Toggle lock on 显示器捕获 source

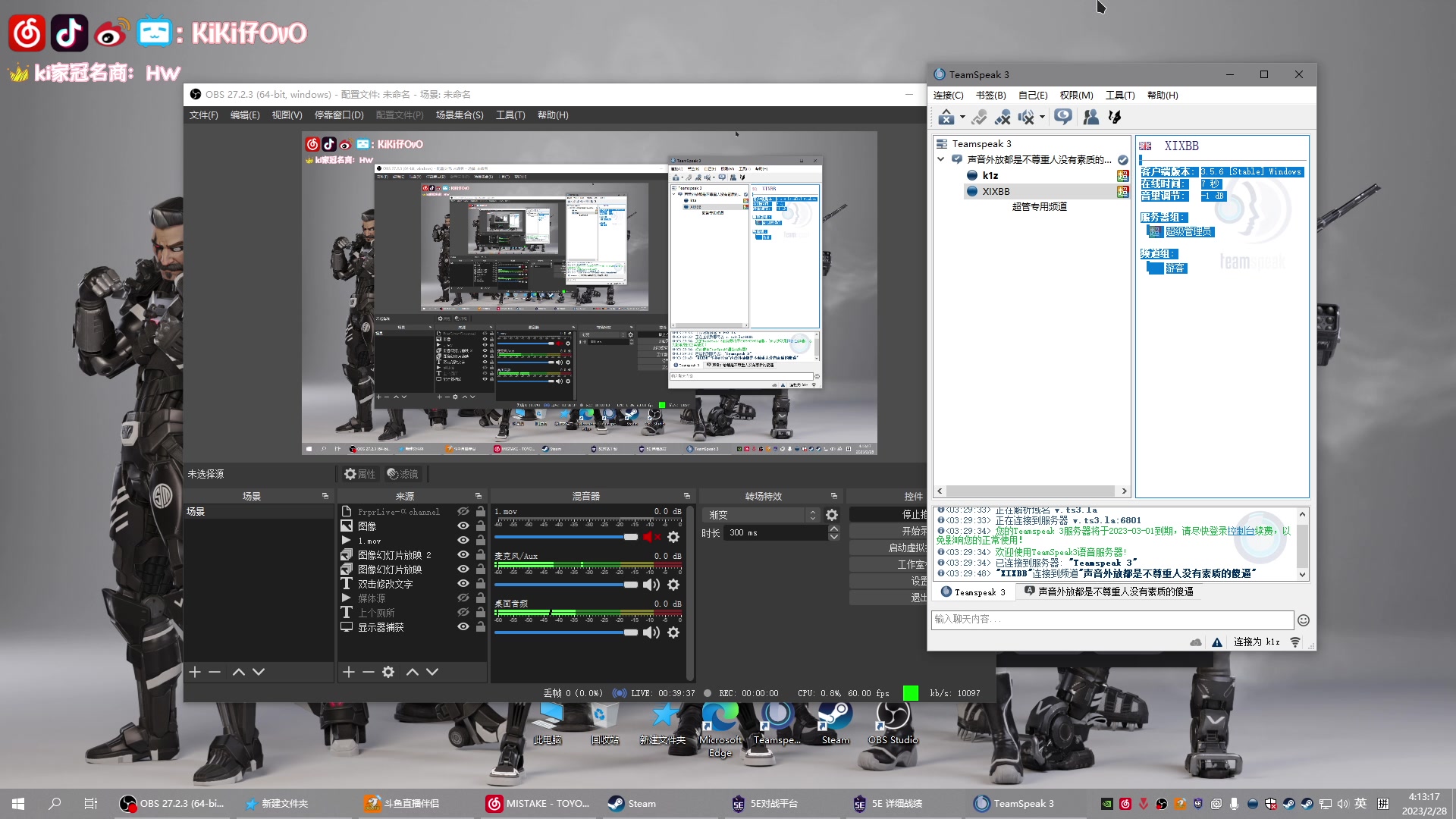pyautogui.click(x=481, y=627)
